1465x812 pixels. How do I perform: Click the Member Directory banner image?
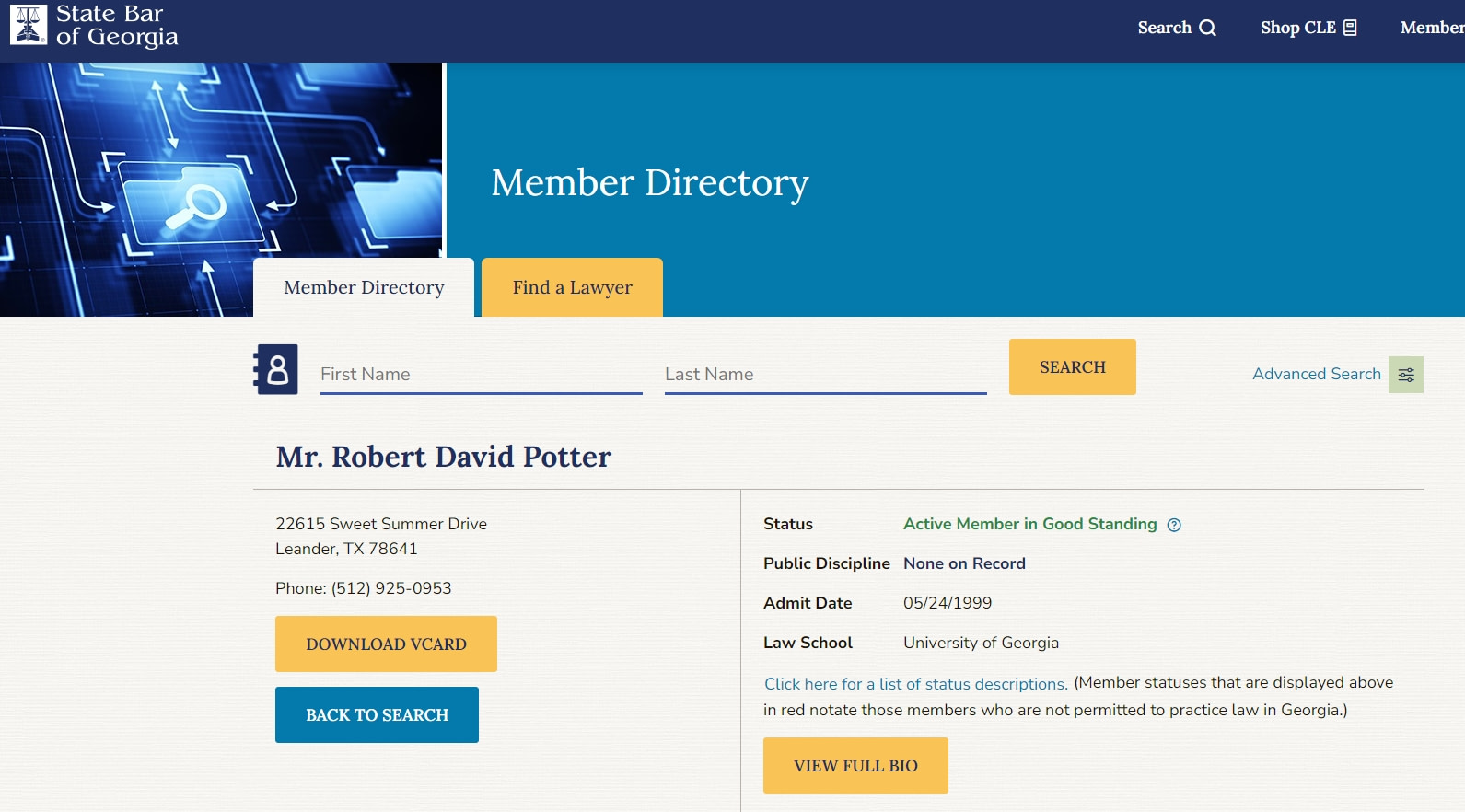coord(221,190)
